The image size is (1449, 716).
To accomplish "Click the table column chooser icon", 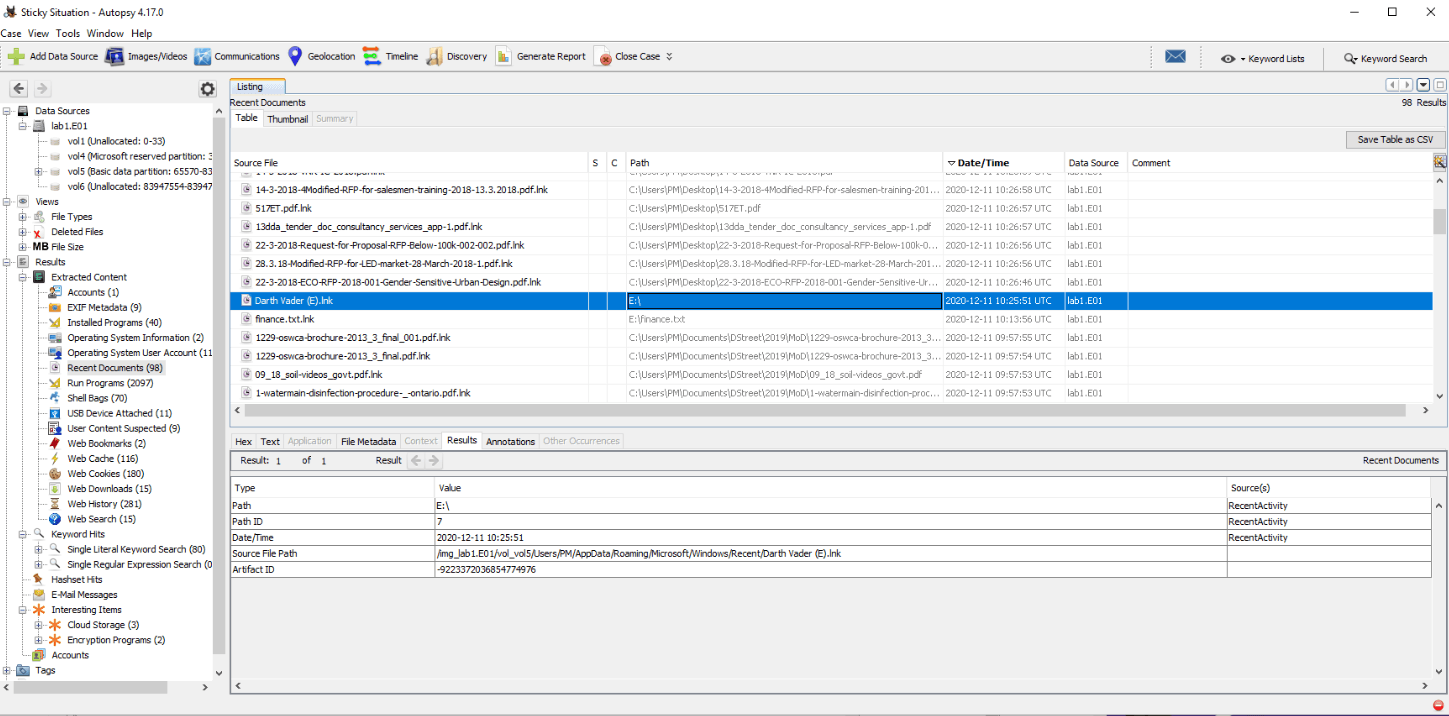I will click(1439, 162).
